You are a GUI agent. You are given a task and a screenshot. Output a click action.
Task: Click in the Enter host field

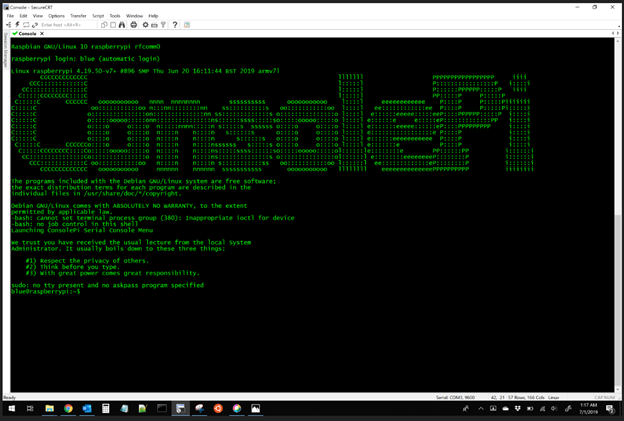pyautogui.click(x=68, y=25)
